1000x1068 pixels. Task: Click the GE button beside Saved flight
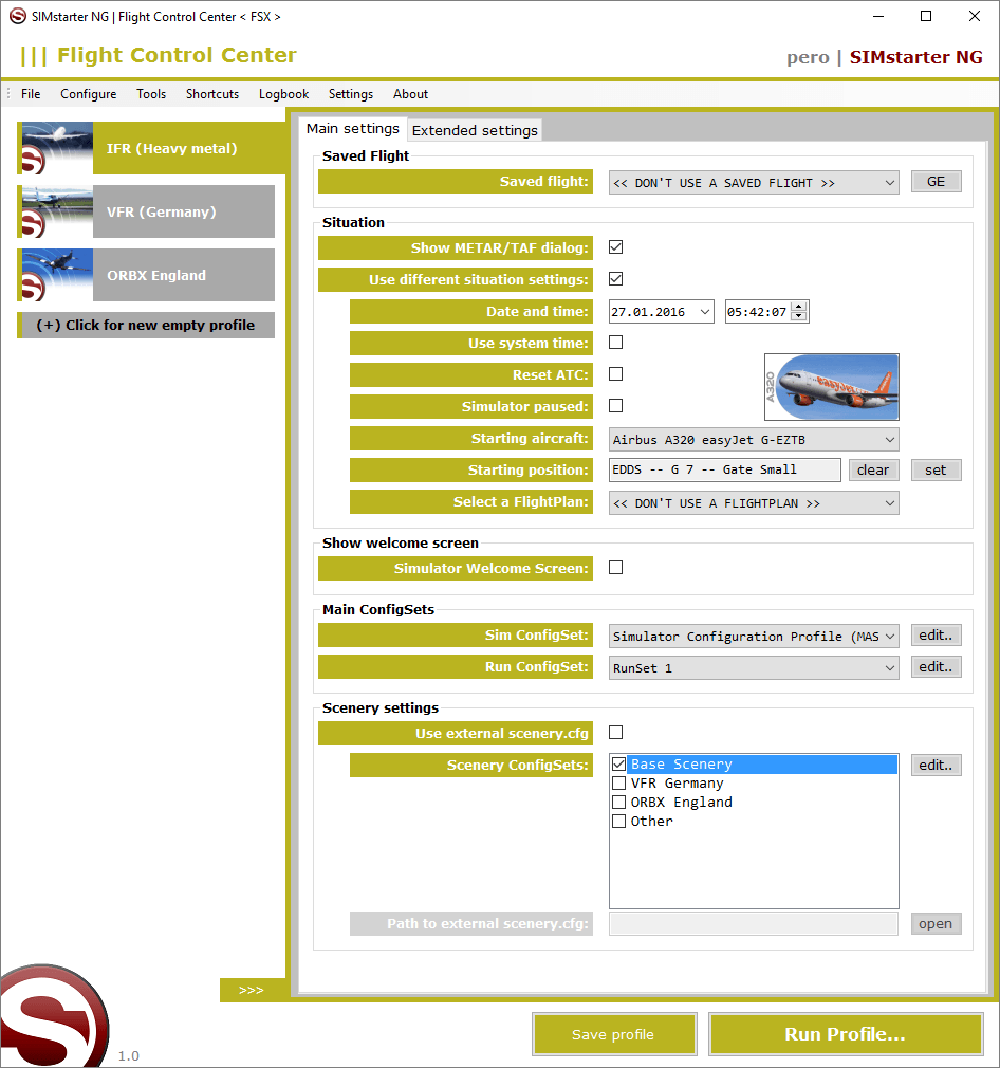pos(936,182)
